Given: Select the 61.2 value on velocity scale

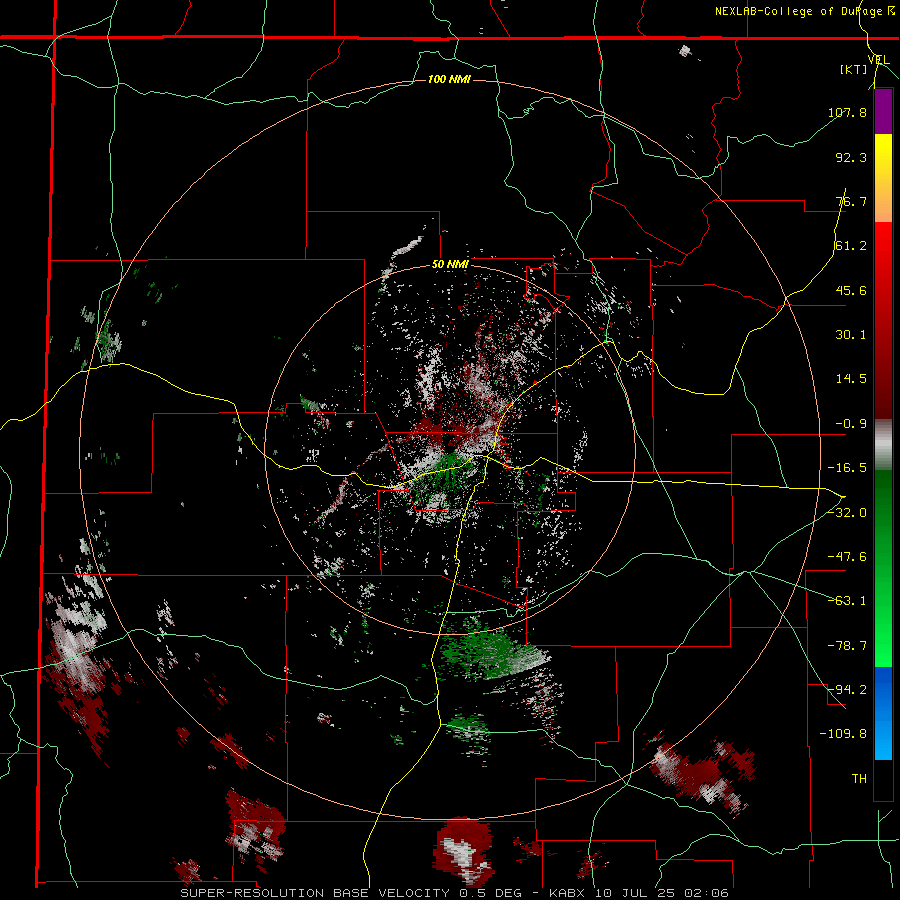Looking at the screenshot, I should pyautogui.click(x=851, y=246).
